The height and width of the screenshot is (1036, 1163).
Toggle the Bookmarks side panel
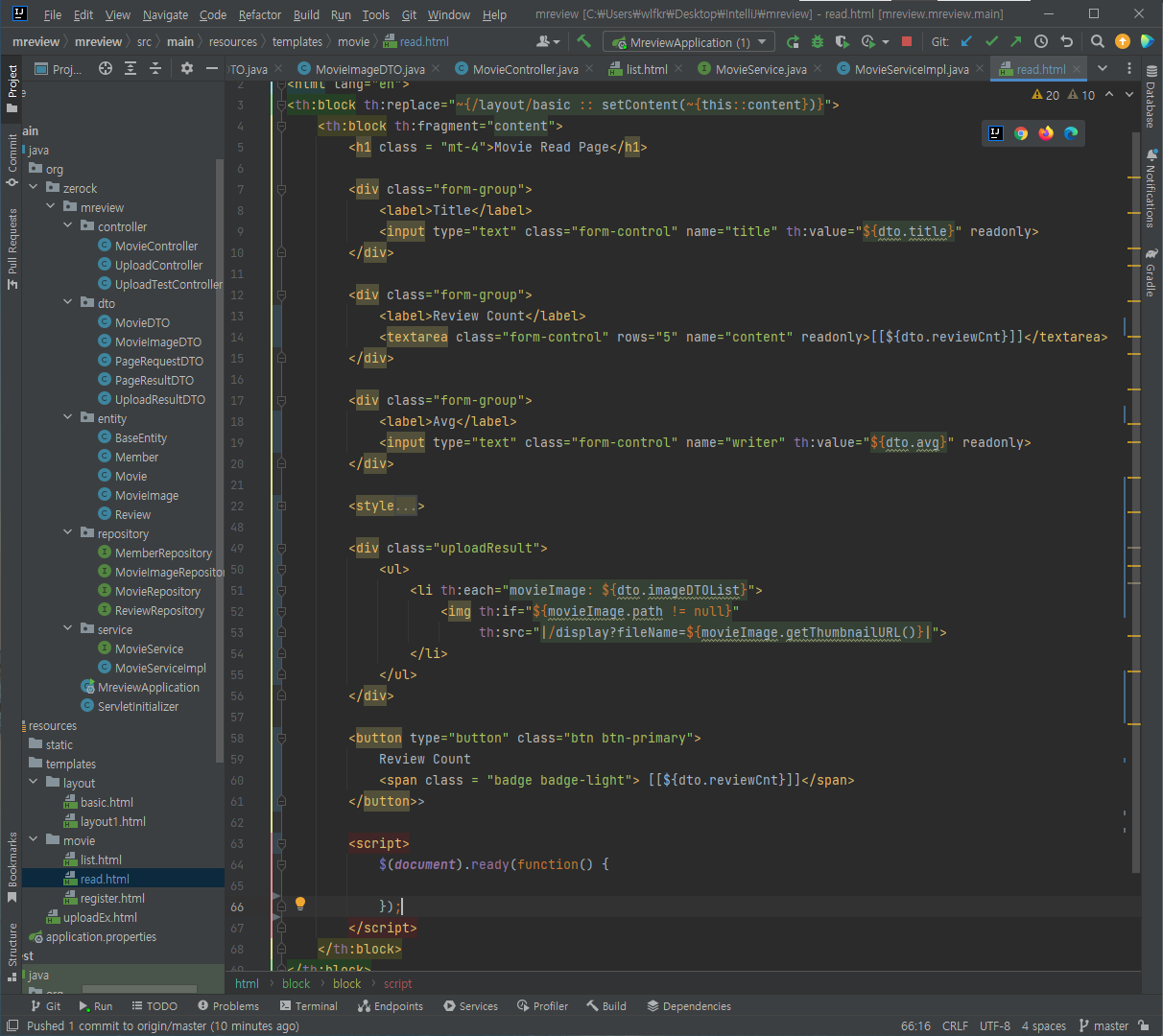(x=12, y=867)
